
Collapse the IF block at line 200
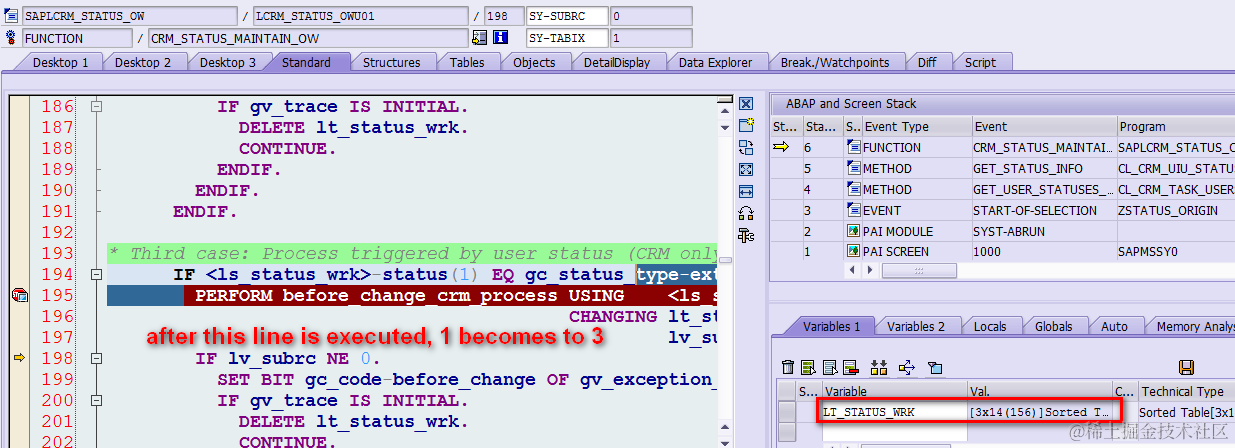click(96, 400)
